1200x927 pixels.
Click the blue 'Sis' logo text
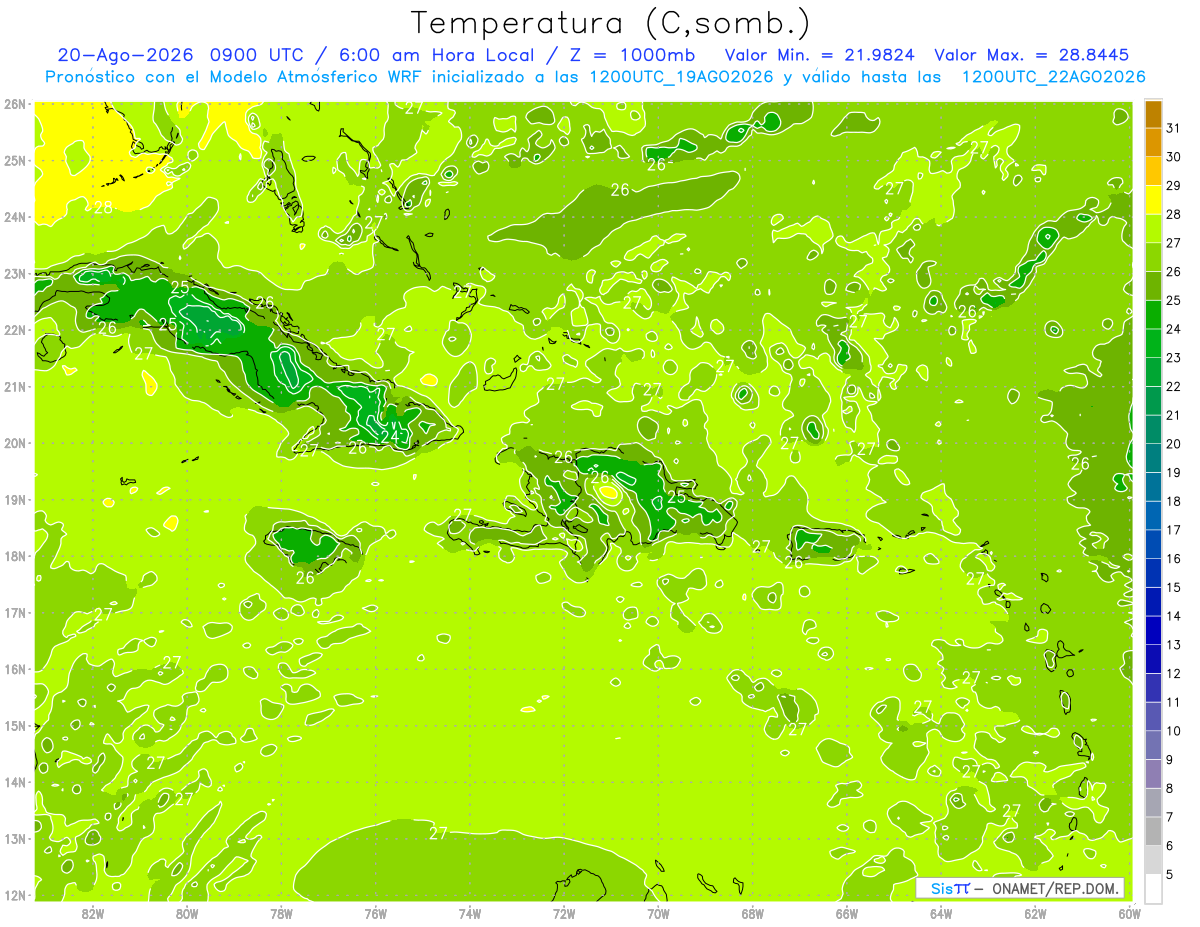coord(941,888)
